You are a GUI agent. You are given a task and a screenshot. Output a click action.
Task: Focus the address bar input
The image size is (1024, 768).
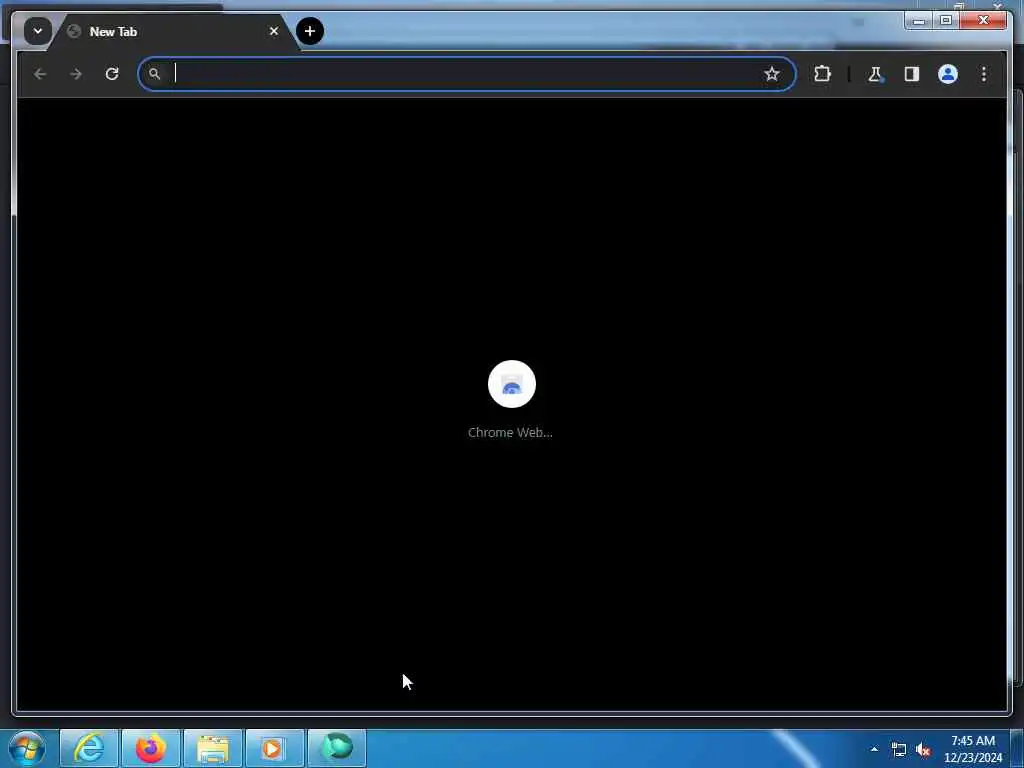click(467, 74)
